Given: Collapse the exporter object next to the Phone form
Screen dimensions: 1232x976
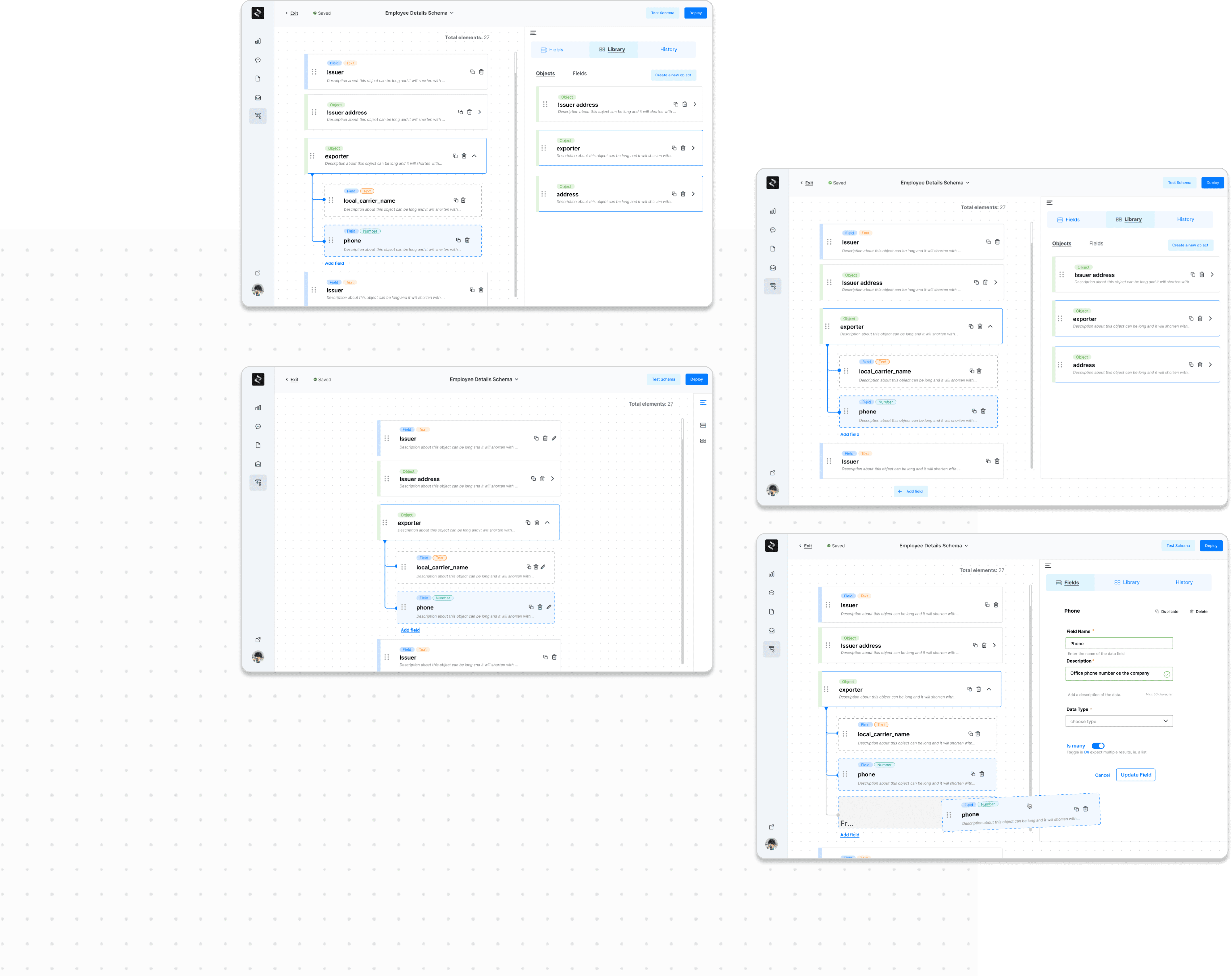Looking at the screenshot, I should click(989, 689).
